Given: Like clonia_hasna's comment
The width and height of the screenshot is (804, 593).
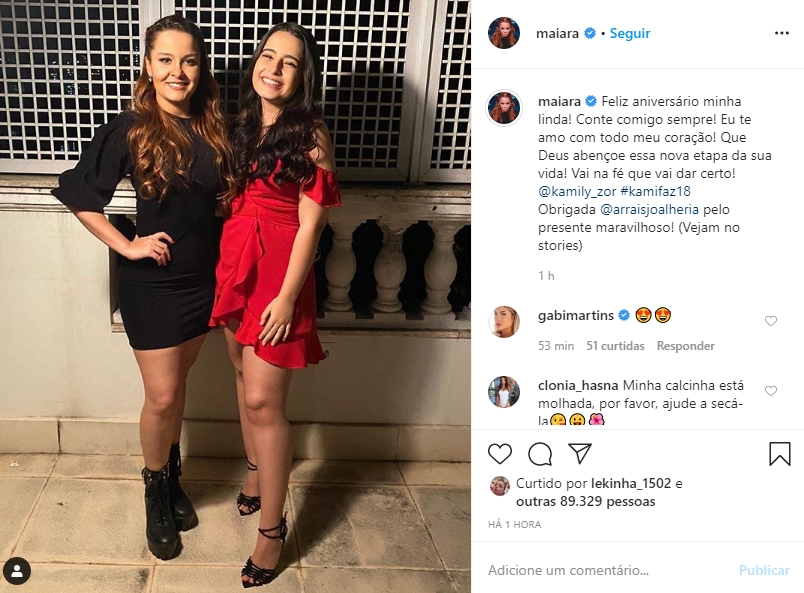Looking at the screenshot, I should (x=771, y=391).
